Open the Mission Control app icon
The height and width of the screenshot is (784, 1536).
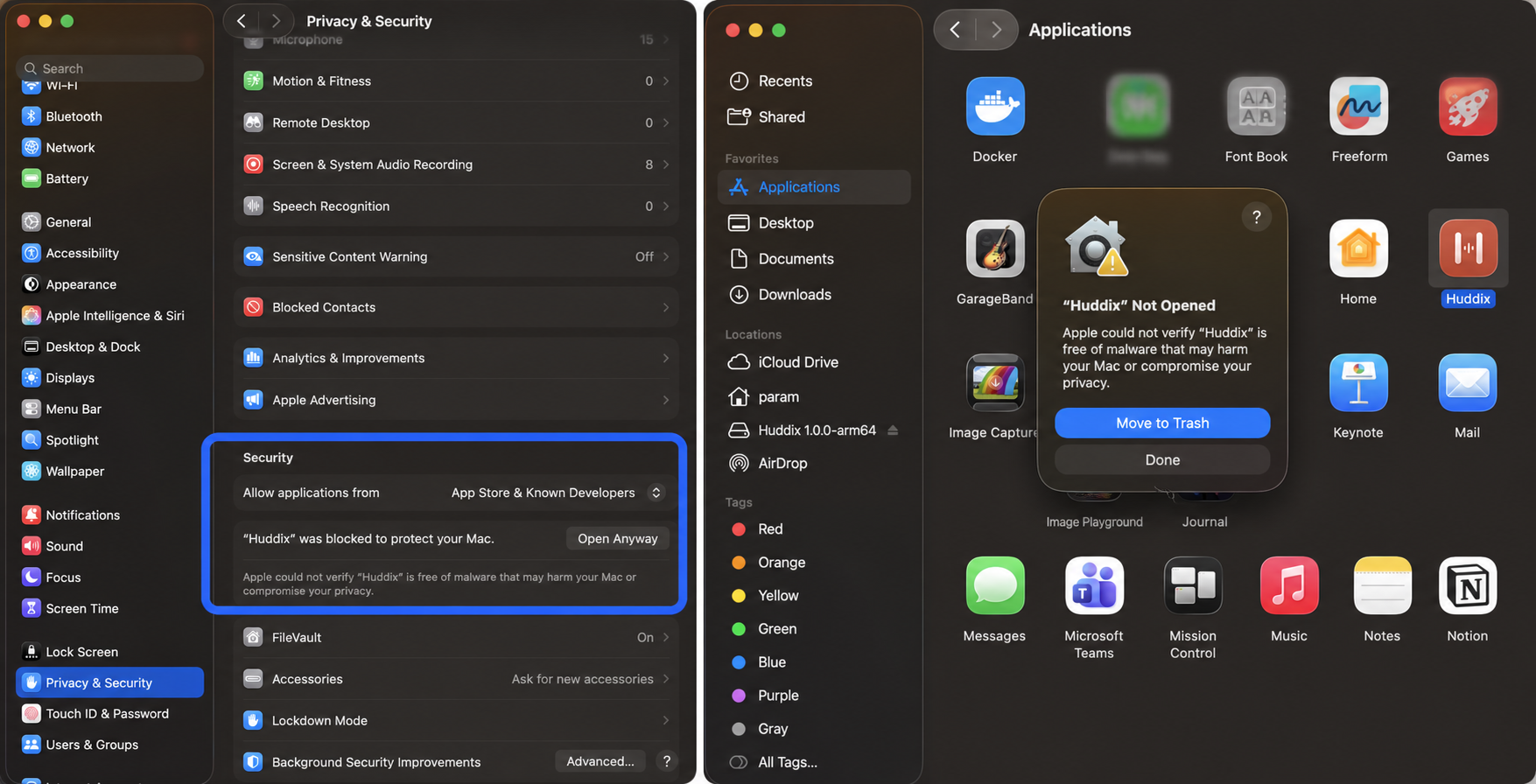pyautogui.click(x=1193, y=585)
